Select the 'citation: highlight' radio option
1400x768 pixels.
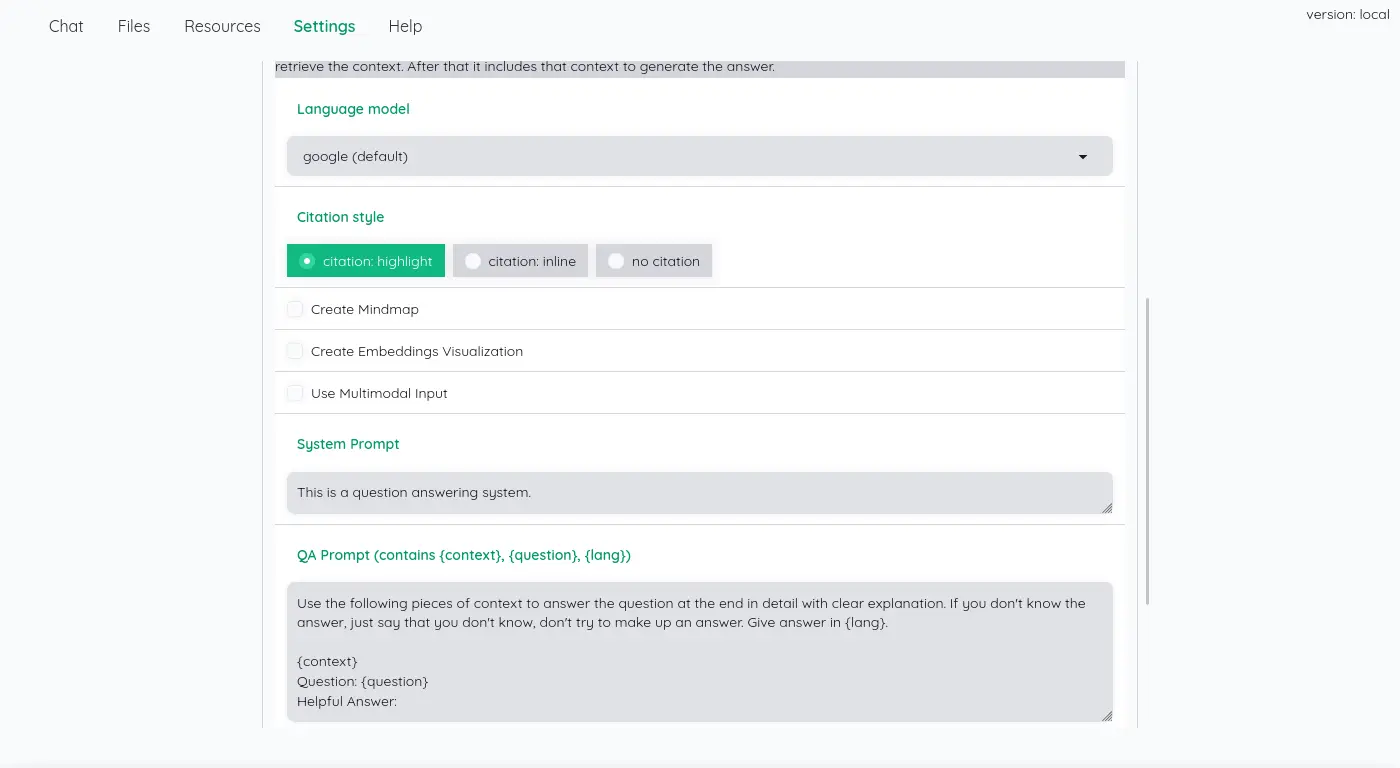pos(307,261)
